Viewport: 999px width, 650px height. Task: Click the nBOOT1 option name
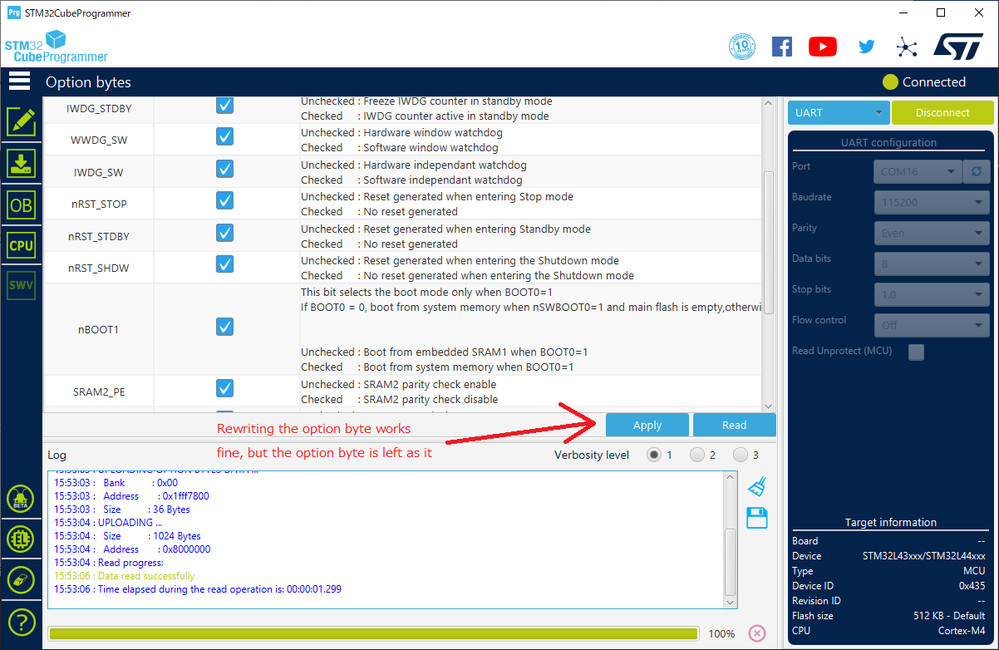(98, 329)
